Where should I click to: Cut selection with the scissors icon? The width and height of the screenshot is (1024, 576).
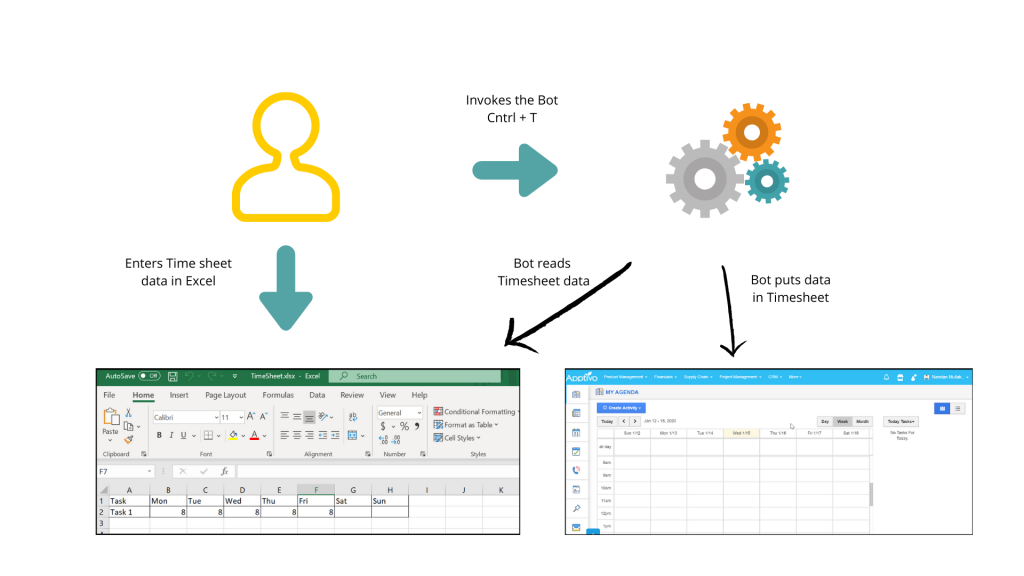coord(129,413)
